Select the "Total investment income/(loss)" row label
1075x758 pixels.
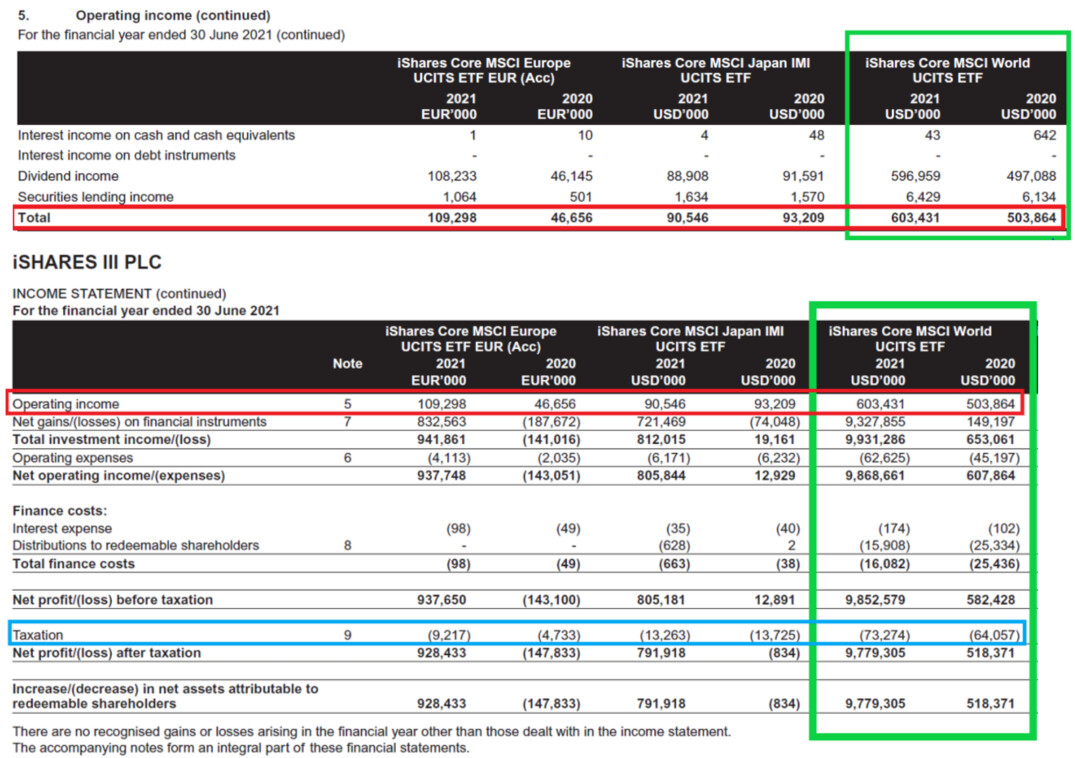(112, 439)
